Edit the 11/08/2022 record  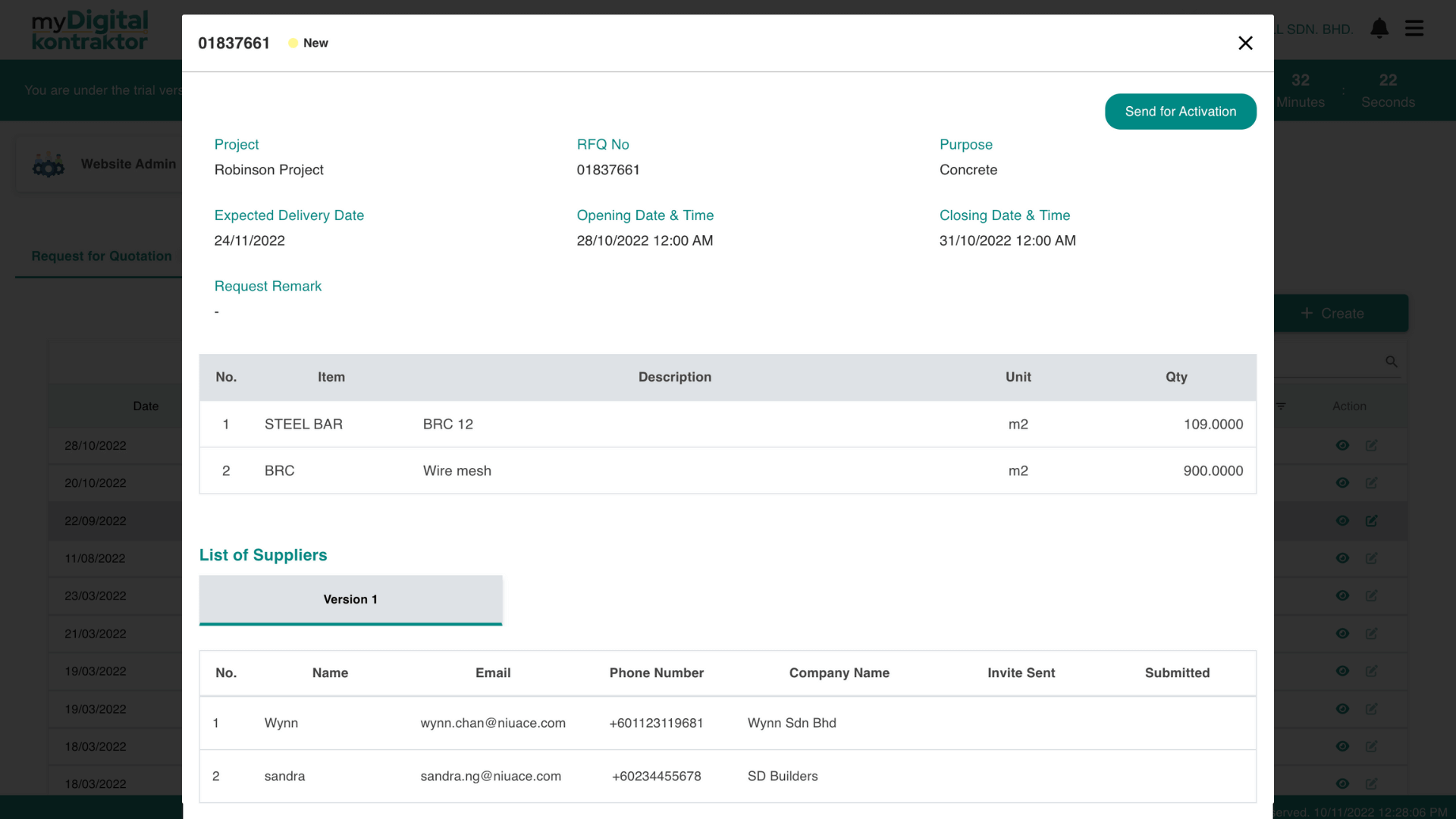tap(1371, 558)
